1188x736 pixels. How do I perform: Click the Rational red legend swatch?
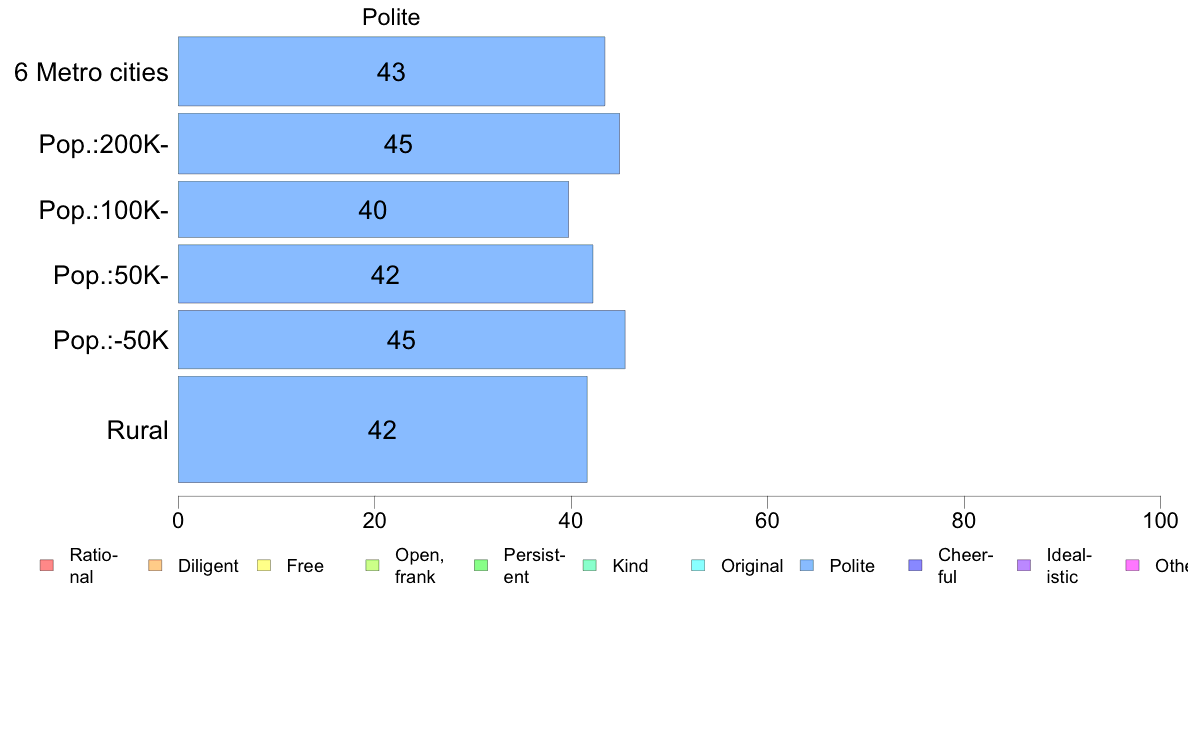tap(47, 565)
